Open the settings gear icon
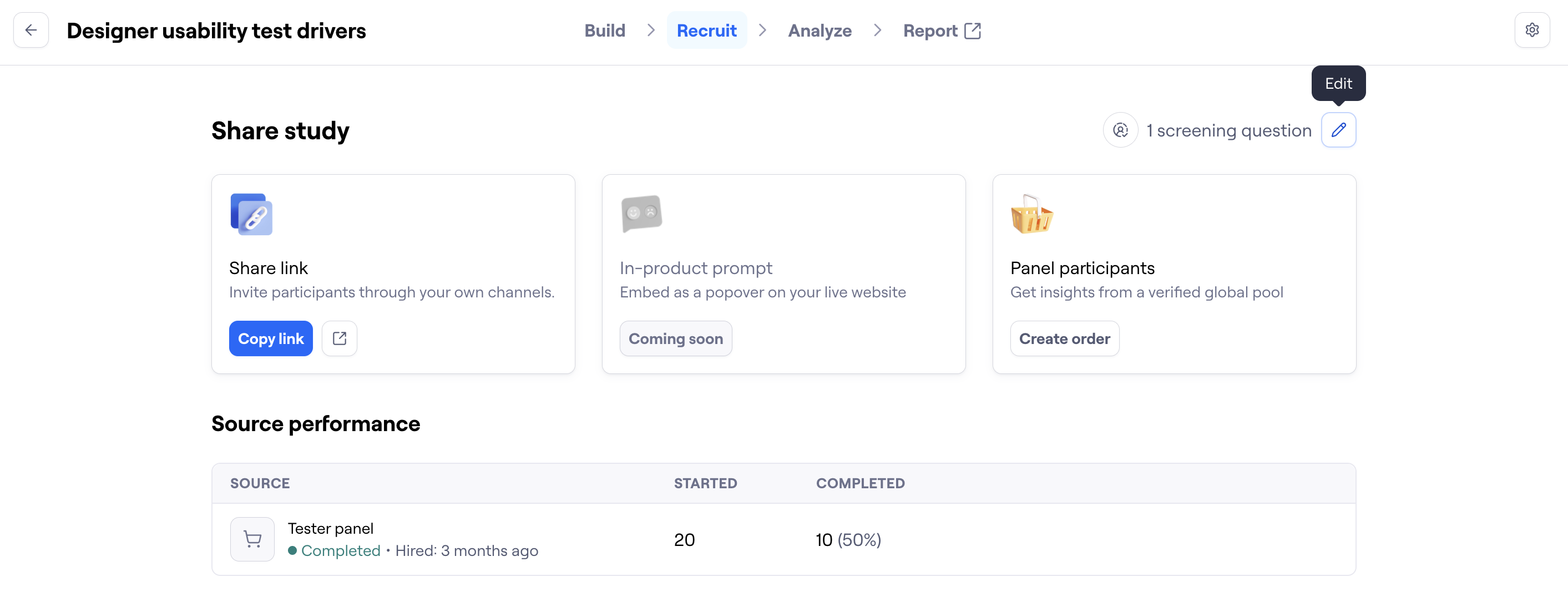Image resolution: width=1568 pixels, height=607 pixels. 1531,31
